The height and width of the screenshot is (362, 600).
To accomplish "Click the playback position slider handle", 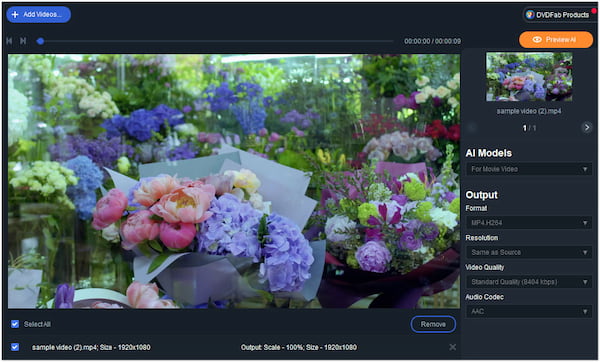I will [40, 41].
